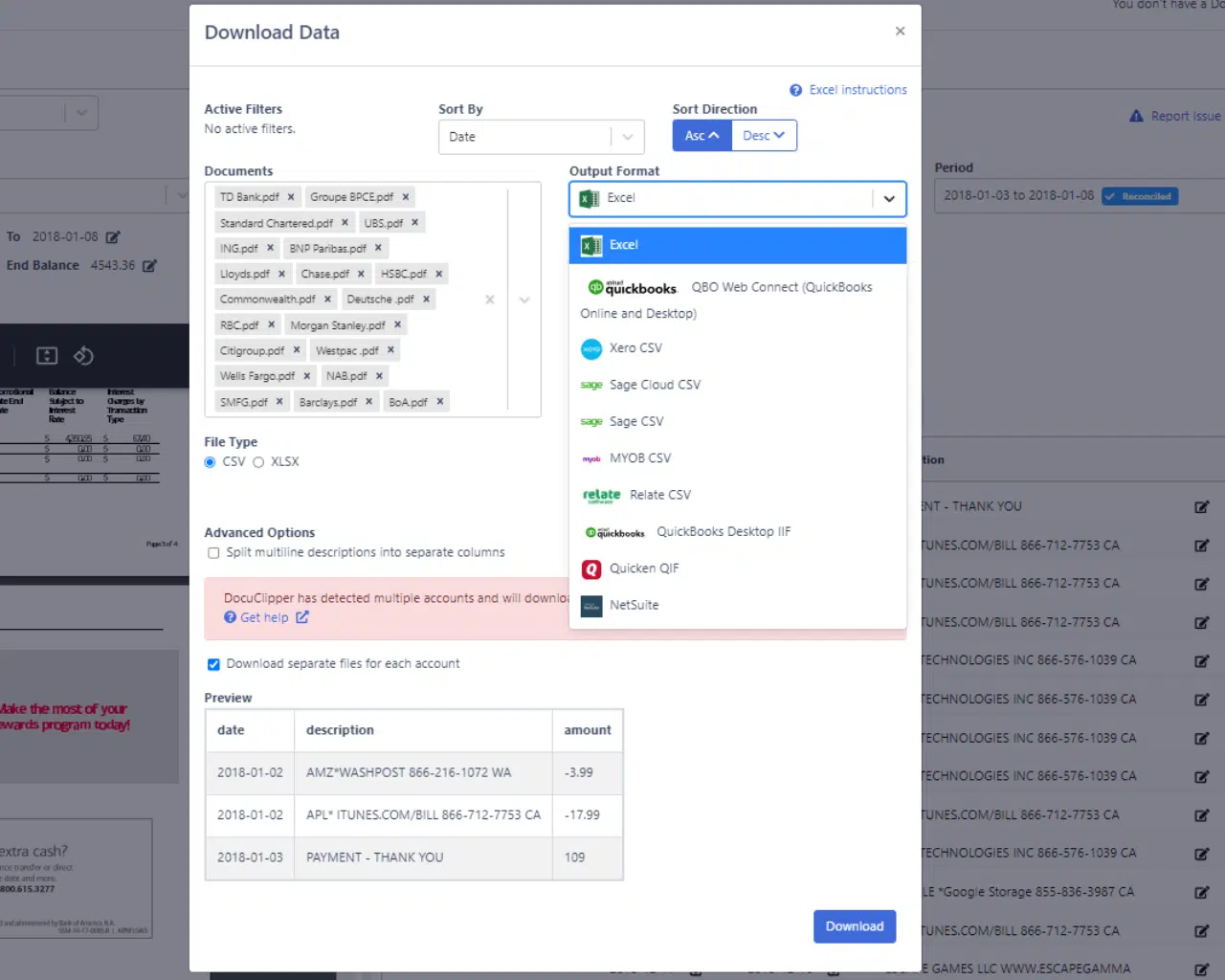This screenshot has width=1225, height=980.
Task: Pick the NetSuite output format
Action: [x=634, y=605]
